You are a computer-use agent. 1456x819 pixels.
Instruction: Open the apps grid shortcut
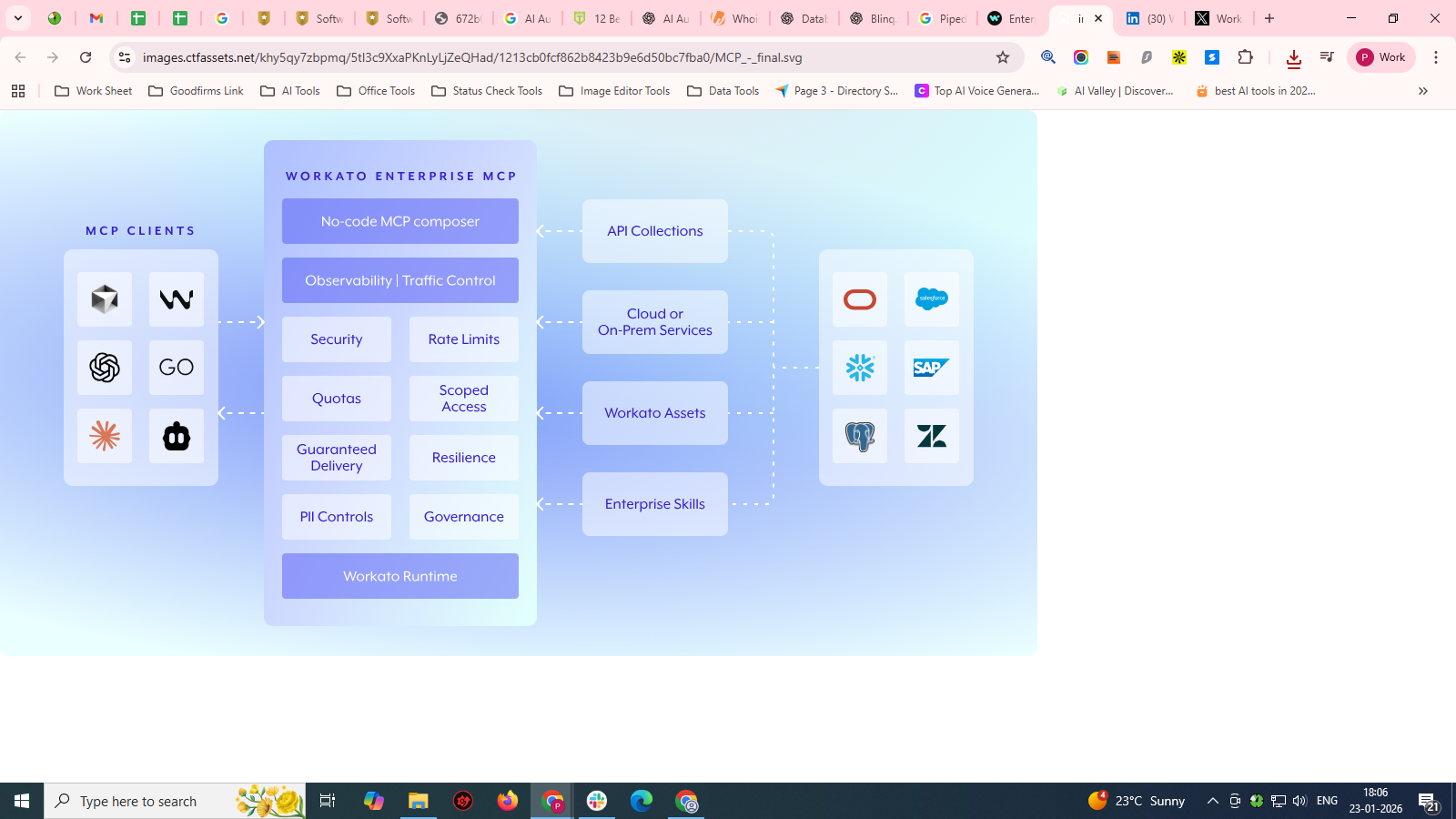click(x=18, y=91)
